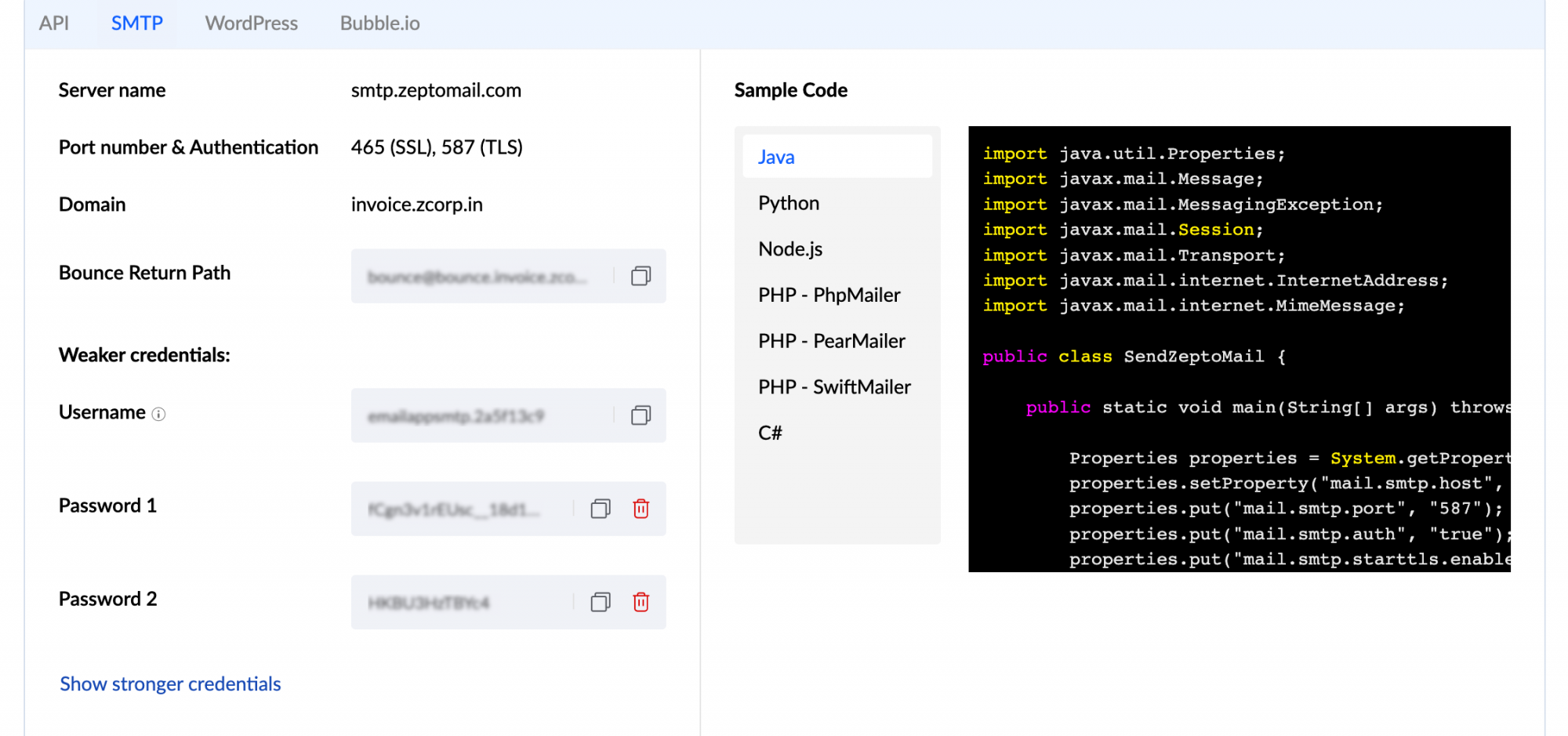Click the Bounce Return Path field
Viewport: 1568px width, 736px height.
[470, 276]
